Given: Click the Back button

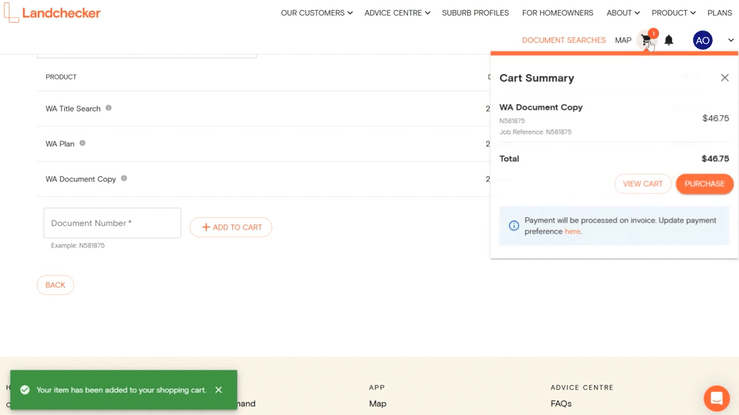Looking at the screenshot, I should tap(55, 285).
